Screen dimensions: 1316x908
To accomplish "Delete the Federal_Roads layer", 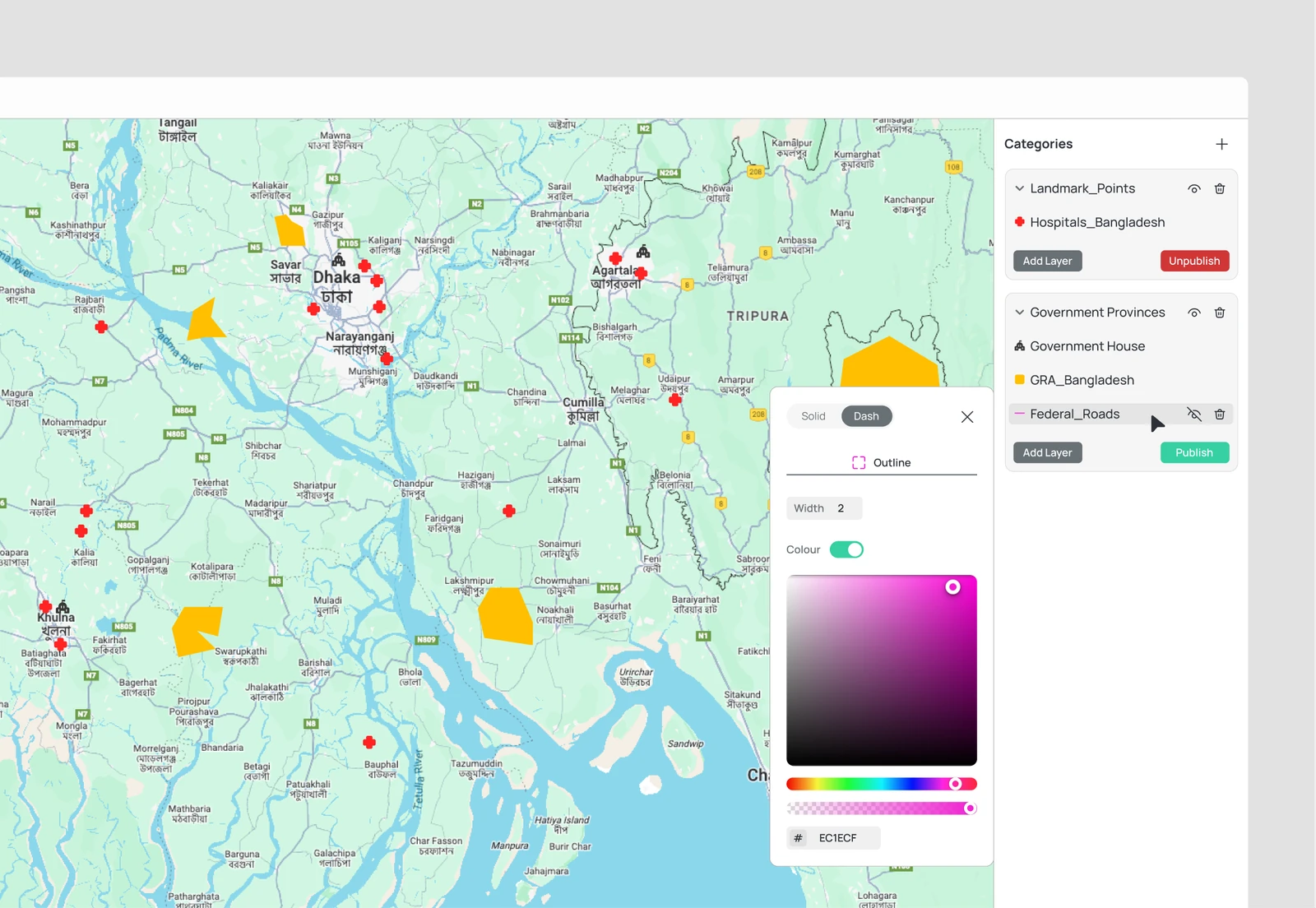I will click(x=1220, y=415).
